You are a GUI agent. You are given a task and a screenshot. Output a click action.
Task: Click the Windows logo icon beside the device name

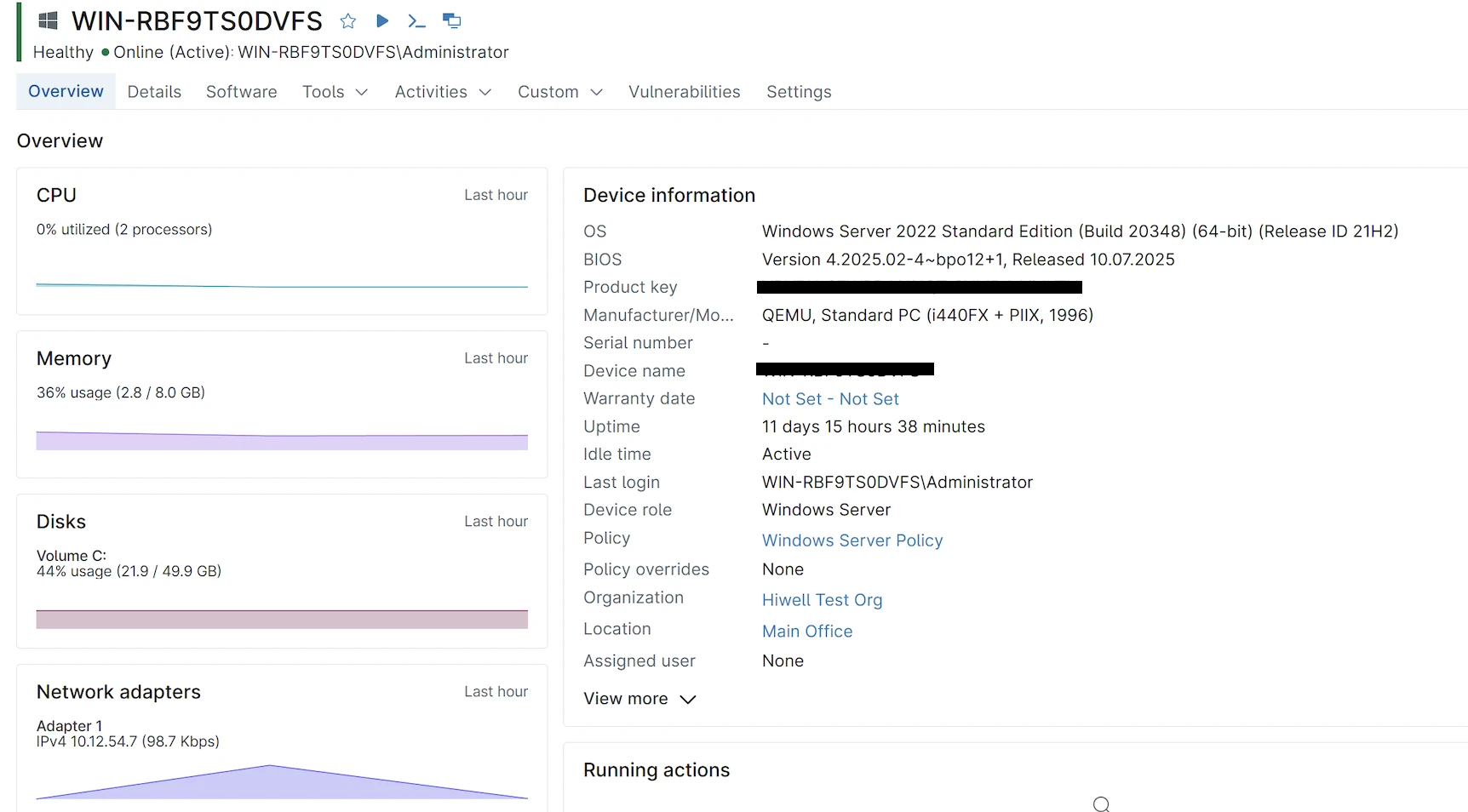(48, 20)
